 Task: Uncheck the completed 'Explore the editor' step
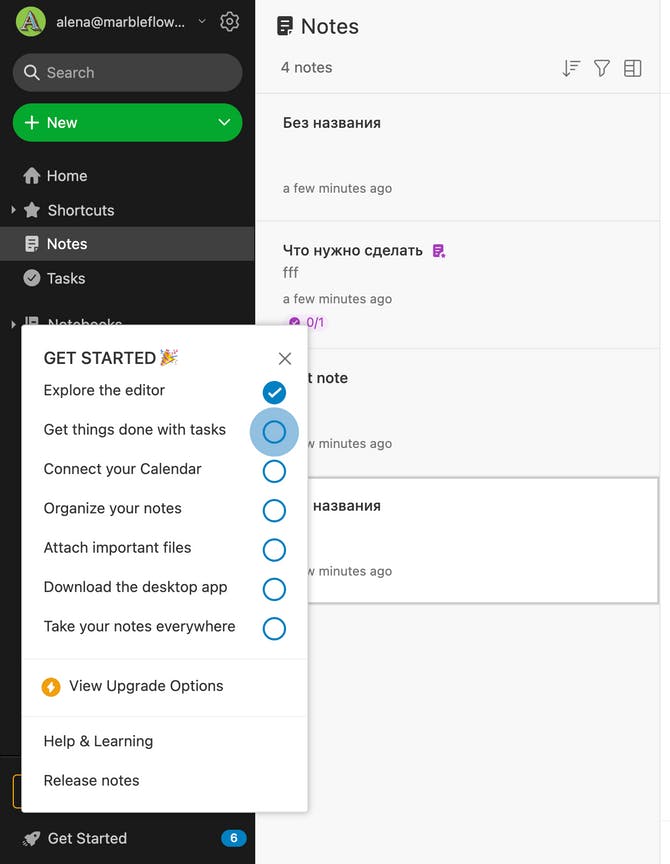click(x=274, y=392)
